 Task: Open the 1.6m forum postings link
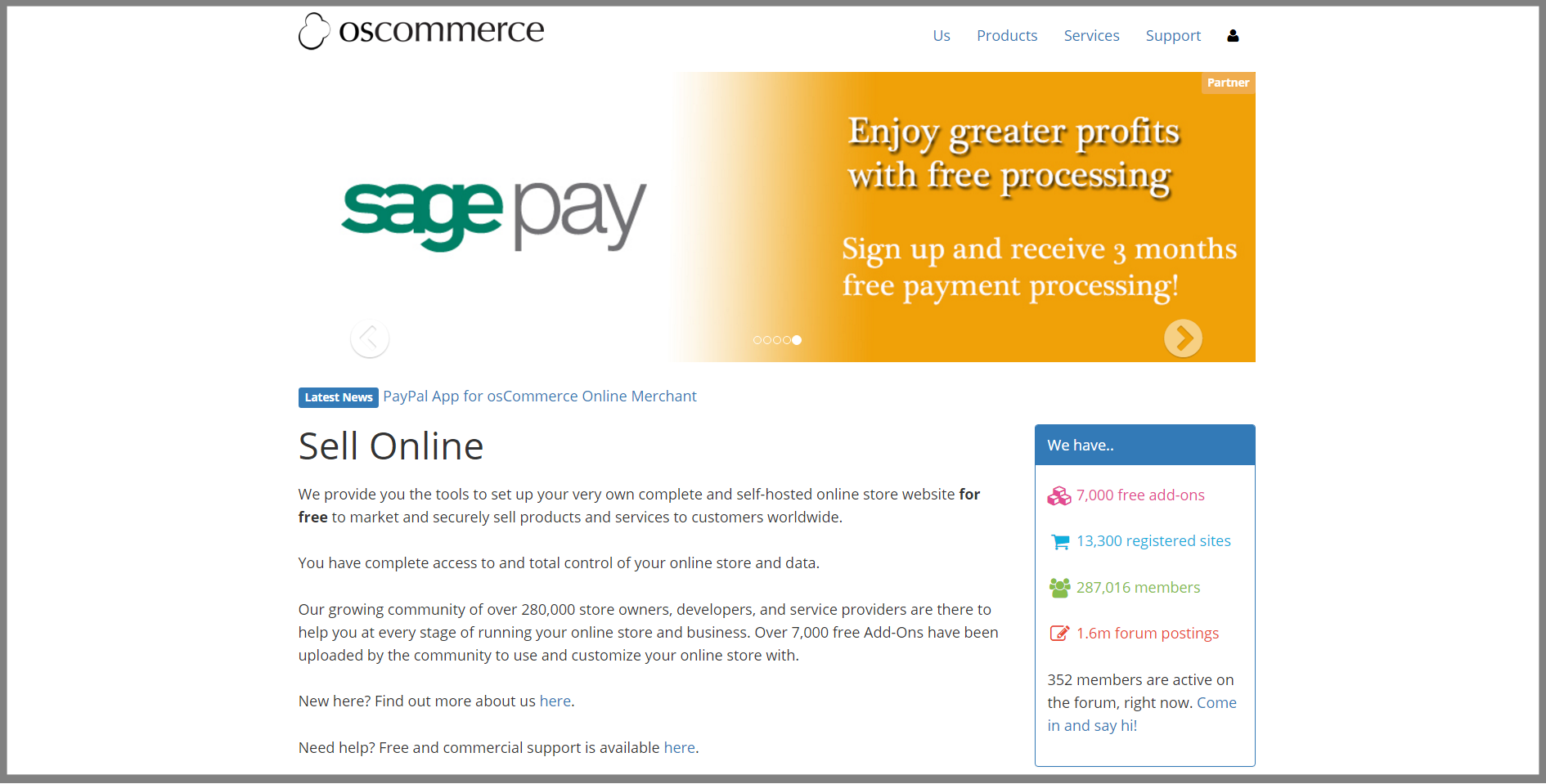coord(1148,634)
